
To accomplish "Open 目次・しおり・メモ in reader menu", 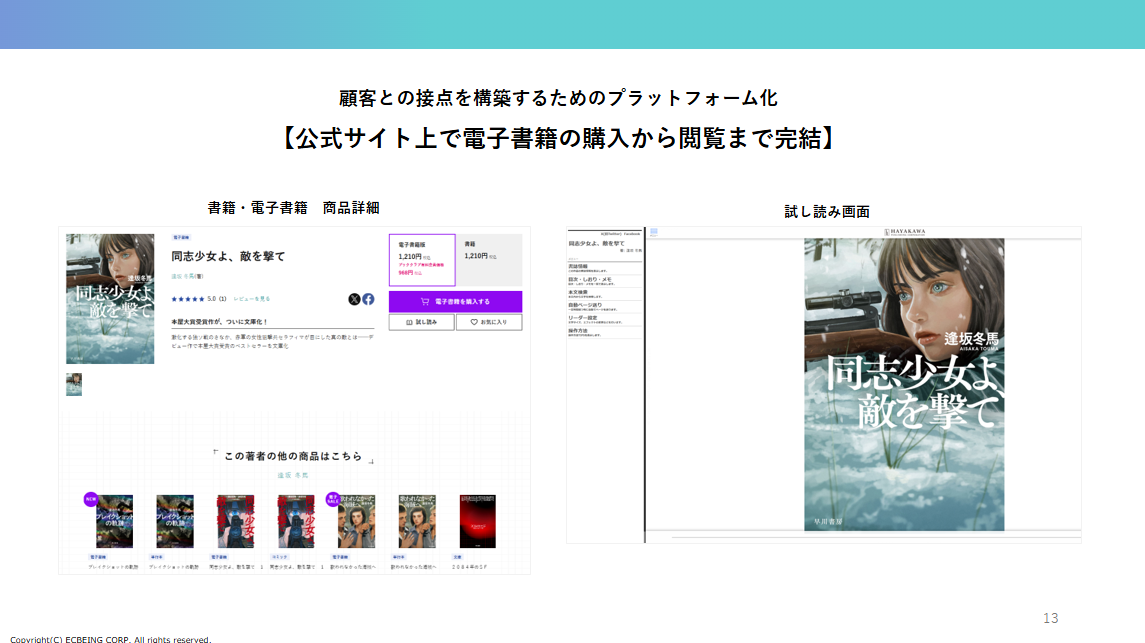I will pos(605,281).
